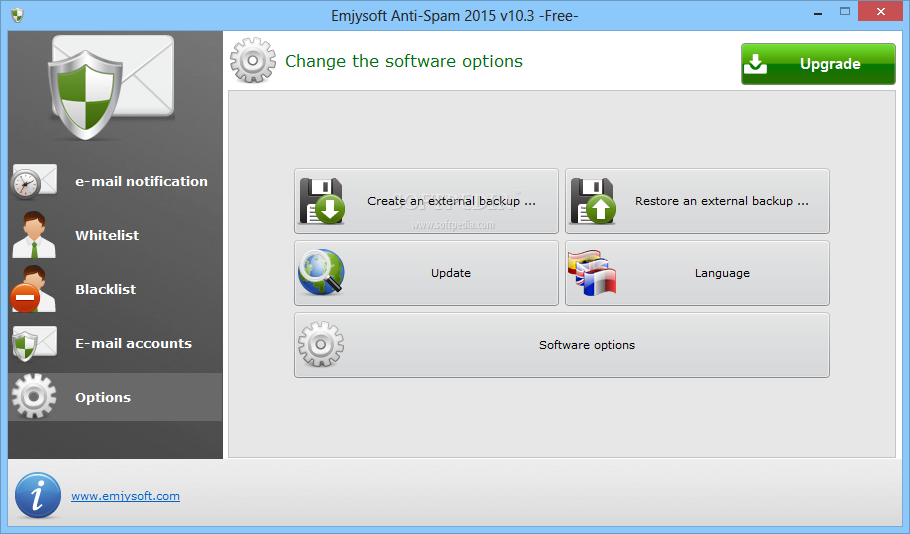Click the title bar shield app icon
Screen dimensions: 910x534
pos(17,15)
